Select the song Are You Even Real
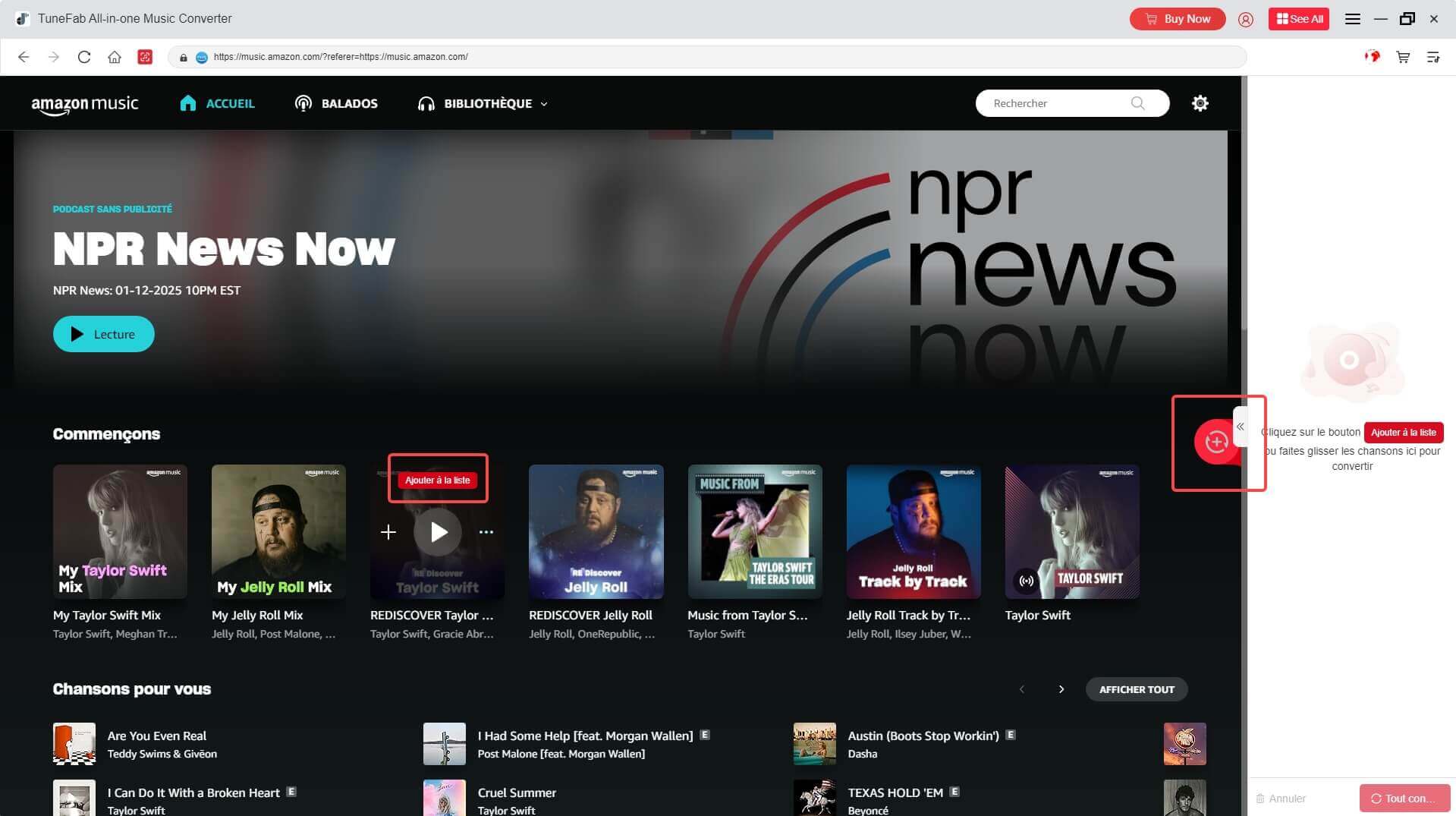 [157, 736]
